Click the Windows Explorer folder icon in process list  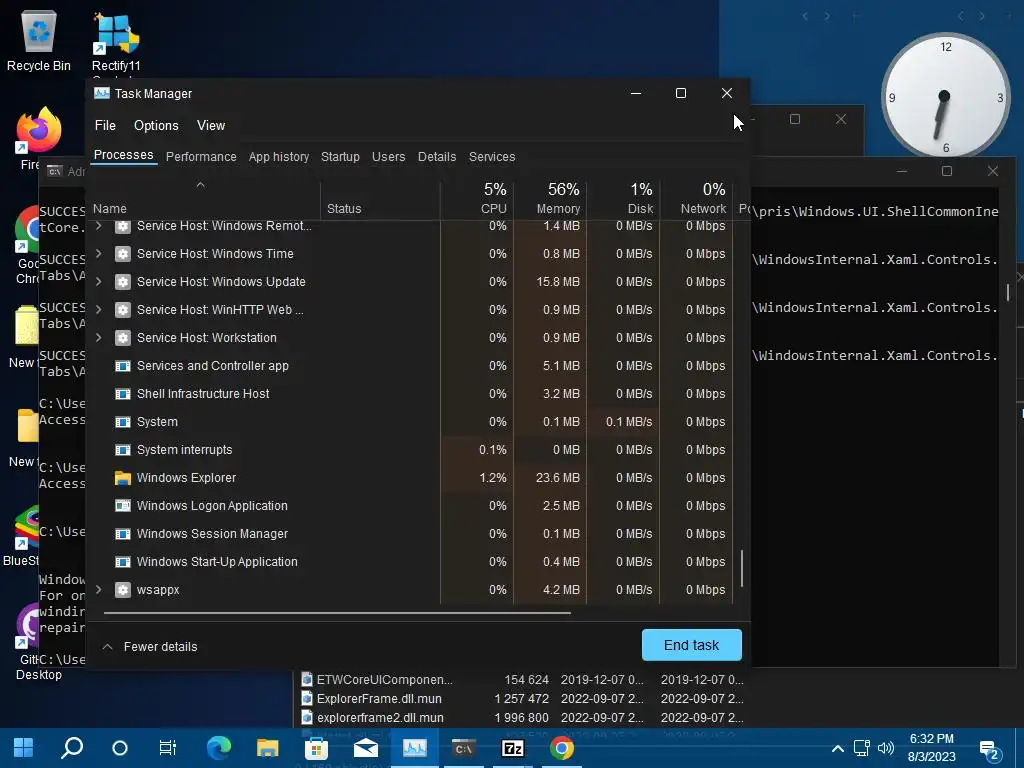tap(123, 478)
